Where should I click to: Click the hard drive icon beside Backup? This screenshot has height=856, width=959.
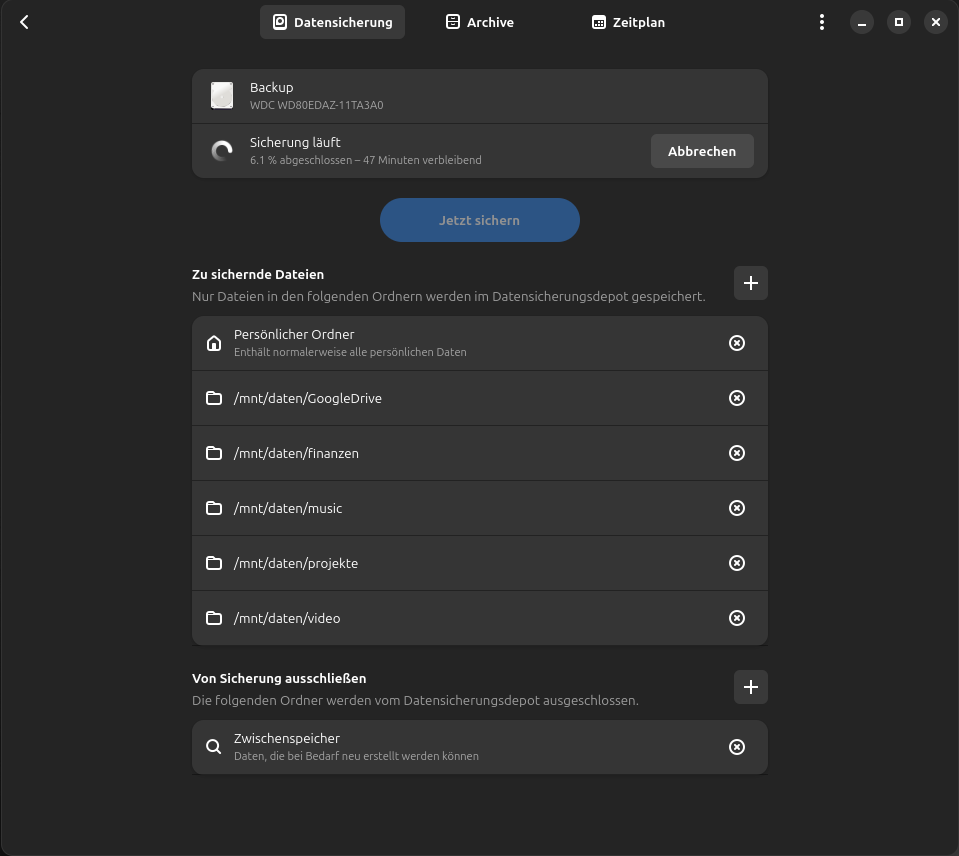tap(222, 96)
